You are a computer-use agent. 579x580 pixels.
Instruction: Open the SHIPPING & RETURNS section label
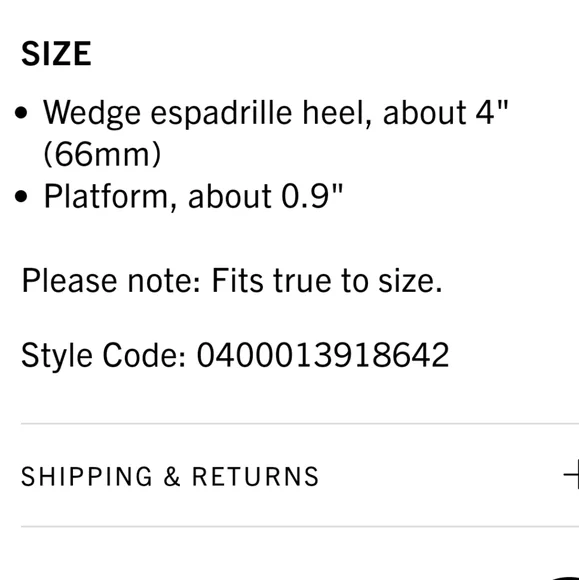pos(169,476)
